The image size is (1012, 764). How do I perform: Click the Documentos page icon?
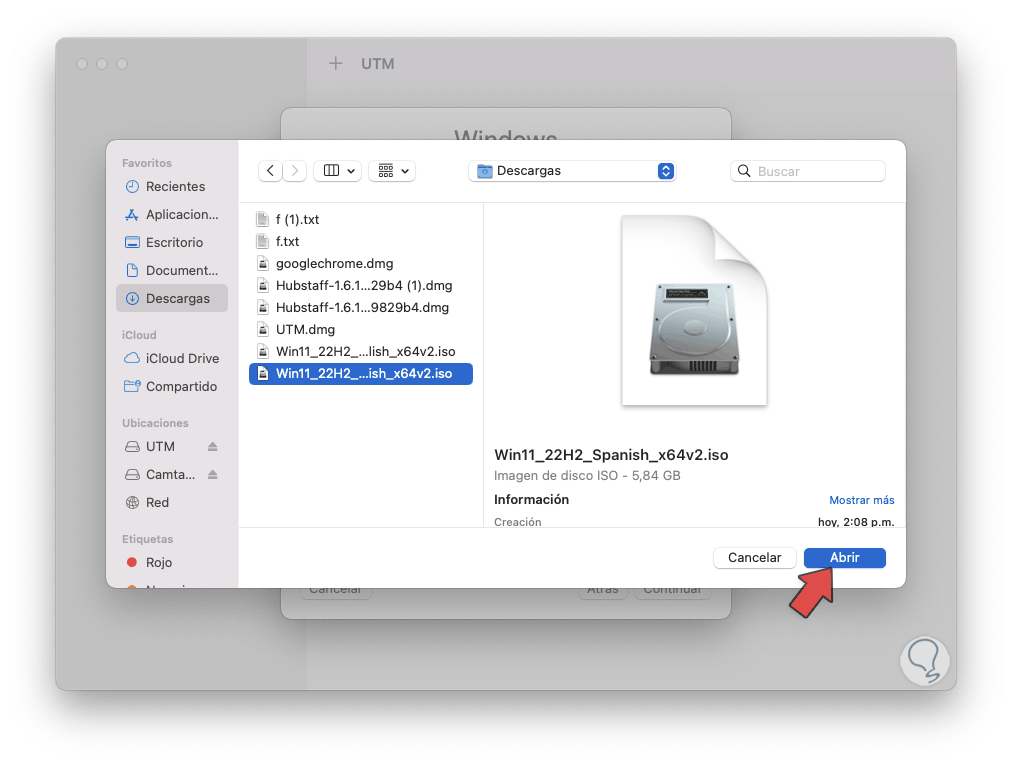click(x=132, y=270)
